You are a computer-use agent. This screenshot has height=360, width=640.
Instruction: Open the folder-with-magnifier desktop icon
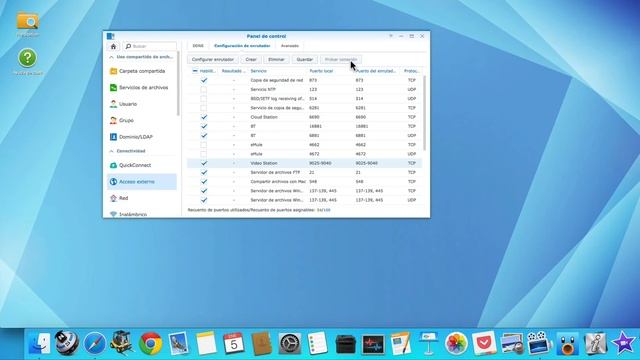pos(28,21)
